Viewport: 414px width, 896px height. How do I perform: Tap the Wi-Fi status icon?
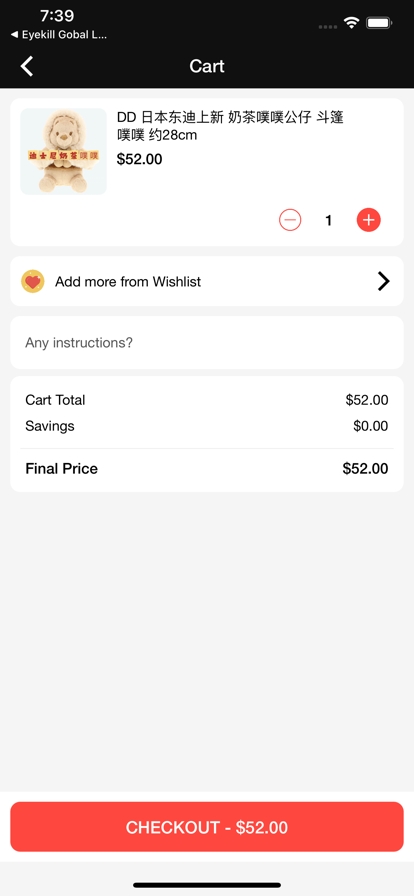(351, 23)
